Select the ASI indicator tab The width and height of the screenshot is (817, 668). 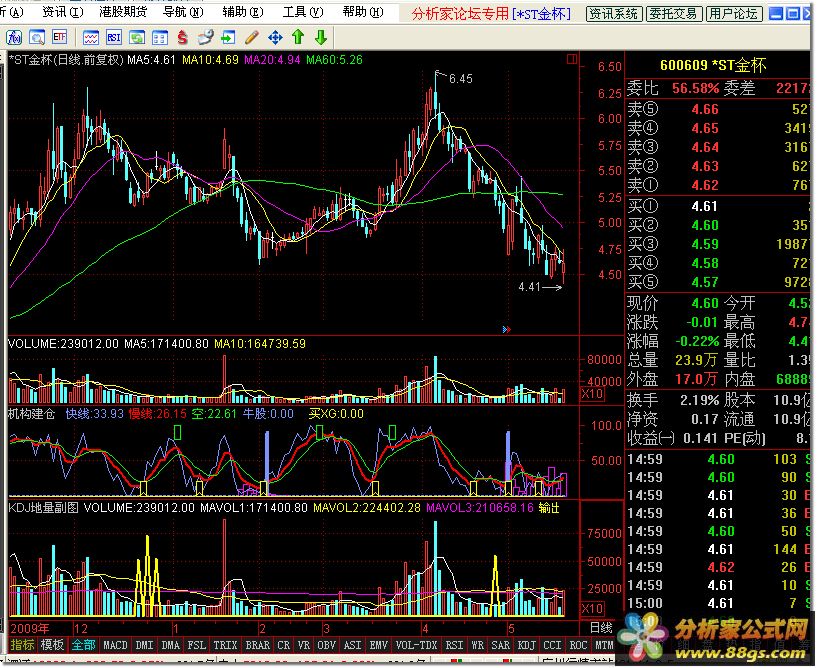[352, 645]
